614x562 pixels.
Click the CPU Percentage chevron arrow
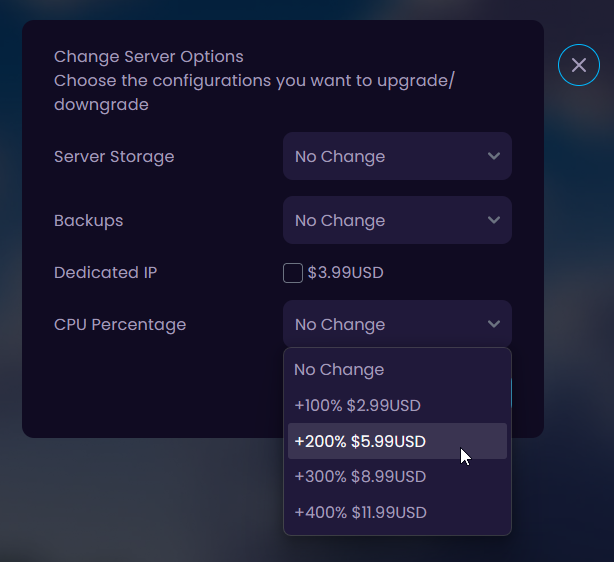coord(494,324)
